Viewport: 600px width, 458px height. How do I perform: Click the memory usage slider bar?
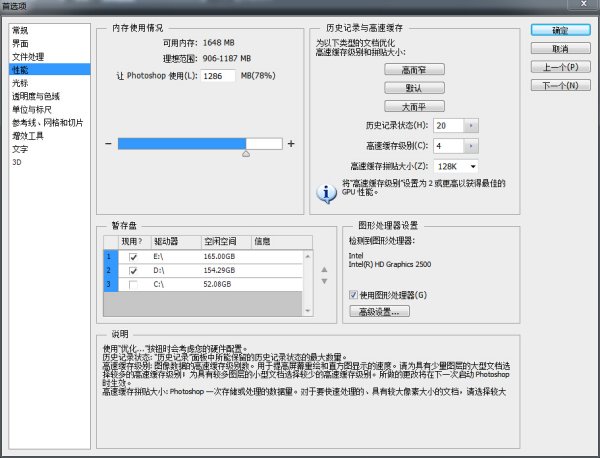pyautogui.click(x=200, y=144)
